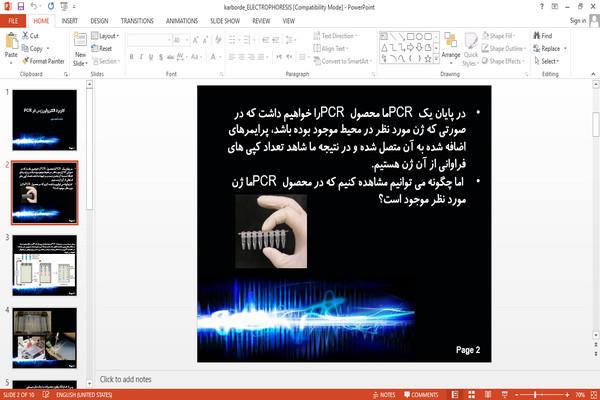Increase font size button
The height and width of the screenshot is (400, 600).
tap(196, 40)
